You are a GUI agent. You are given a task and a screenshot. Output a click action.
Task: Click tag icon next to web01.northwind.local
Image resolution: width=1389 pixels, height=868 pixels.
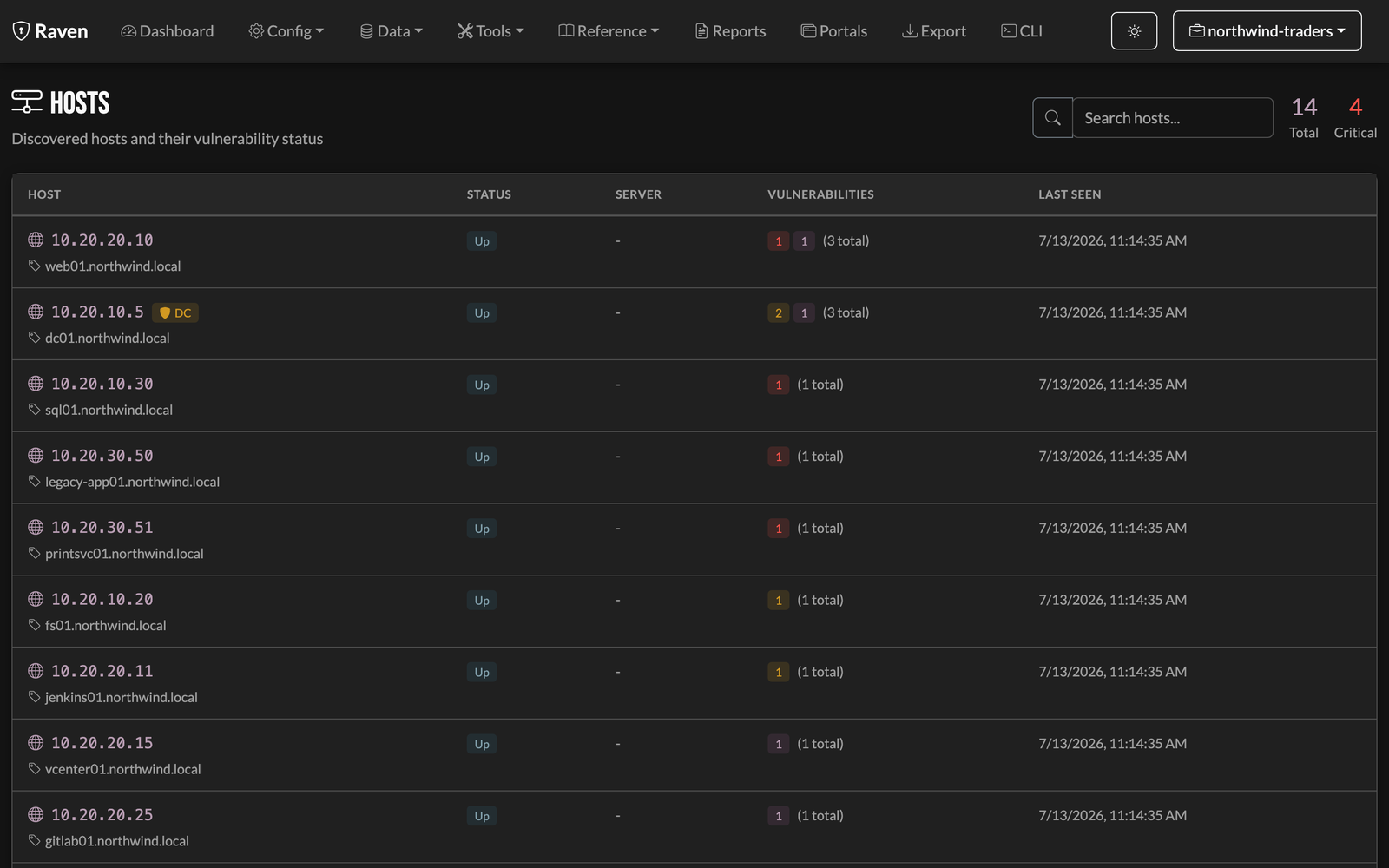click(35, 266)
